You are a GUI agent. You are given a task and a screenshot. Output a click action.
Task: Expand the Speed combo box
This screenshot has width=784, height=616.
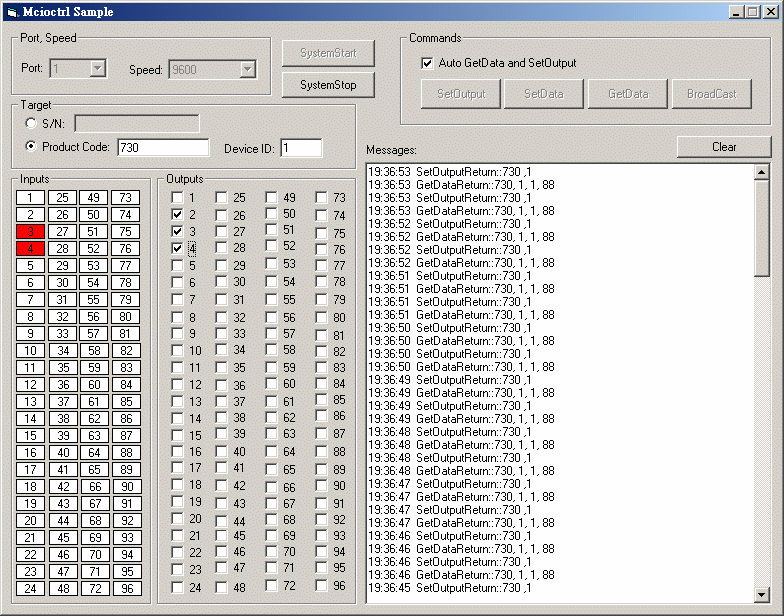(x=247, y=69)
